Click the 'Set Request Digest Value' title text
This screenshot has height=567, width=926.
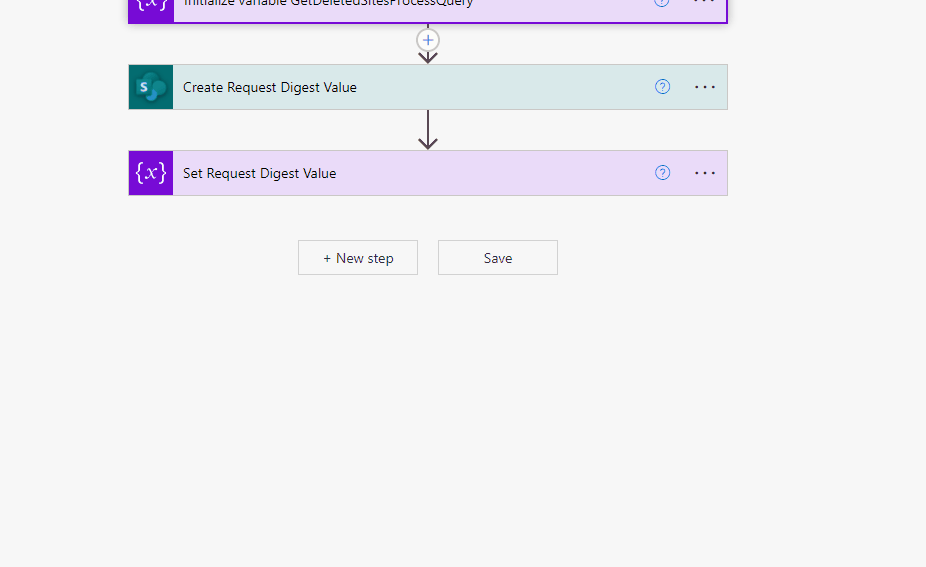coord(259,173)
